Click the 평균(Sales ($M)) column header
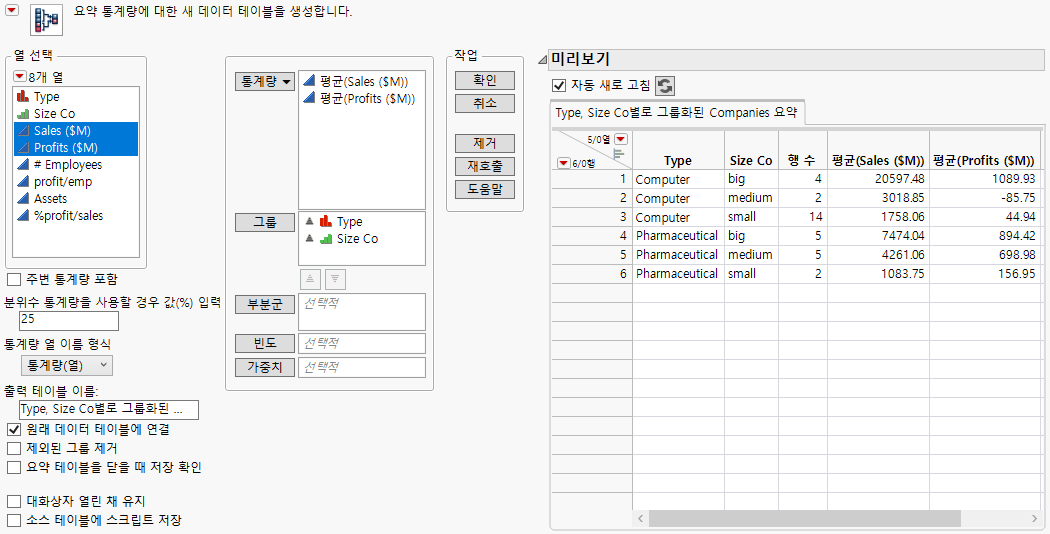This screenshot has width=1050, height=534. tap(878, 161)
